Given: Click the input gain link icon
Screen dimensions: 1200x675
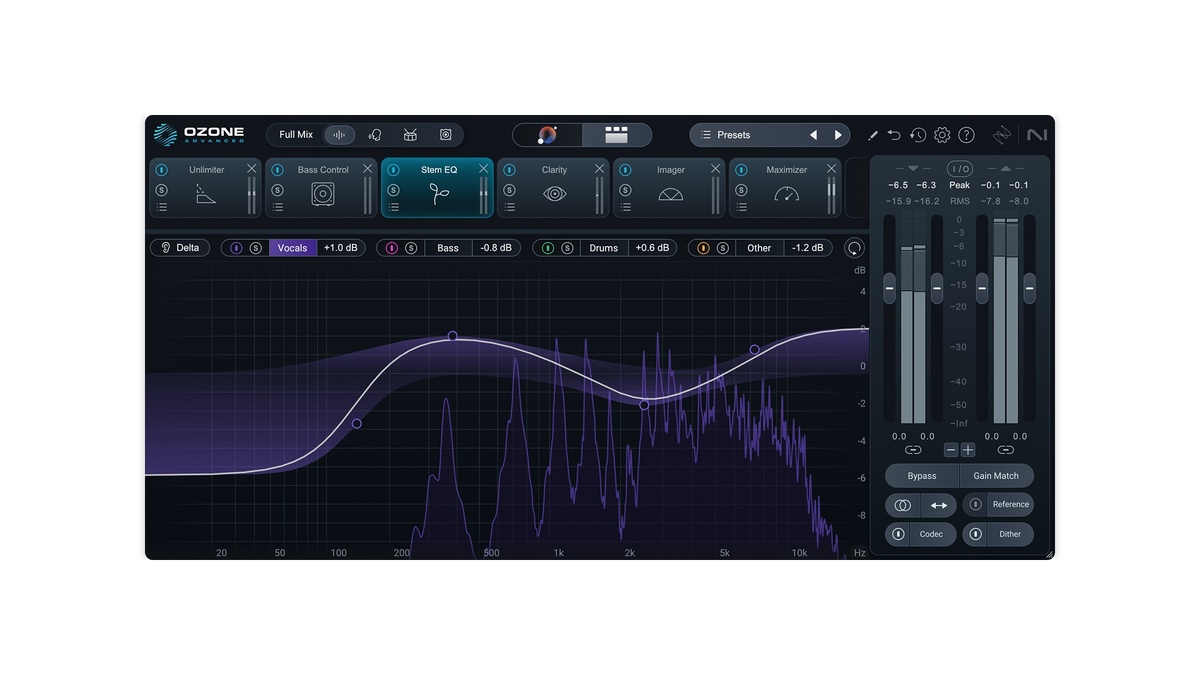Looking at the screenshot, I should click(x=913, y=450).
